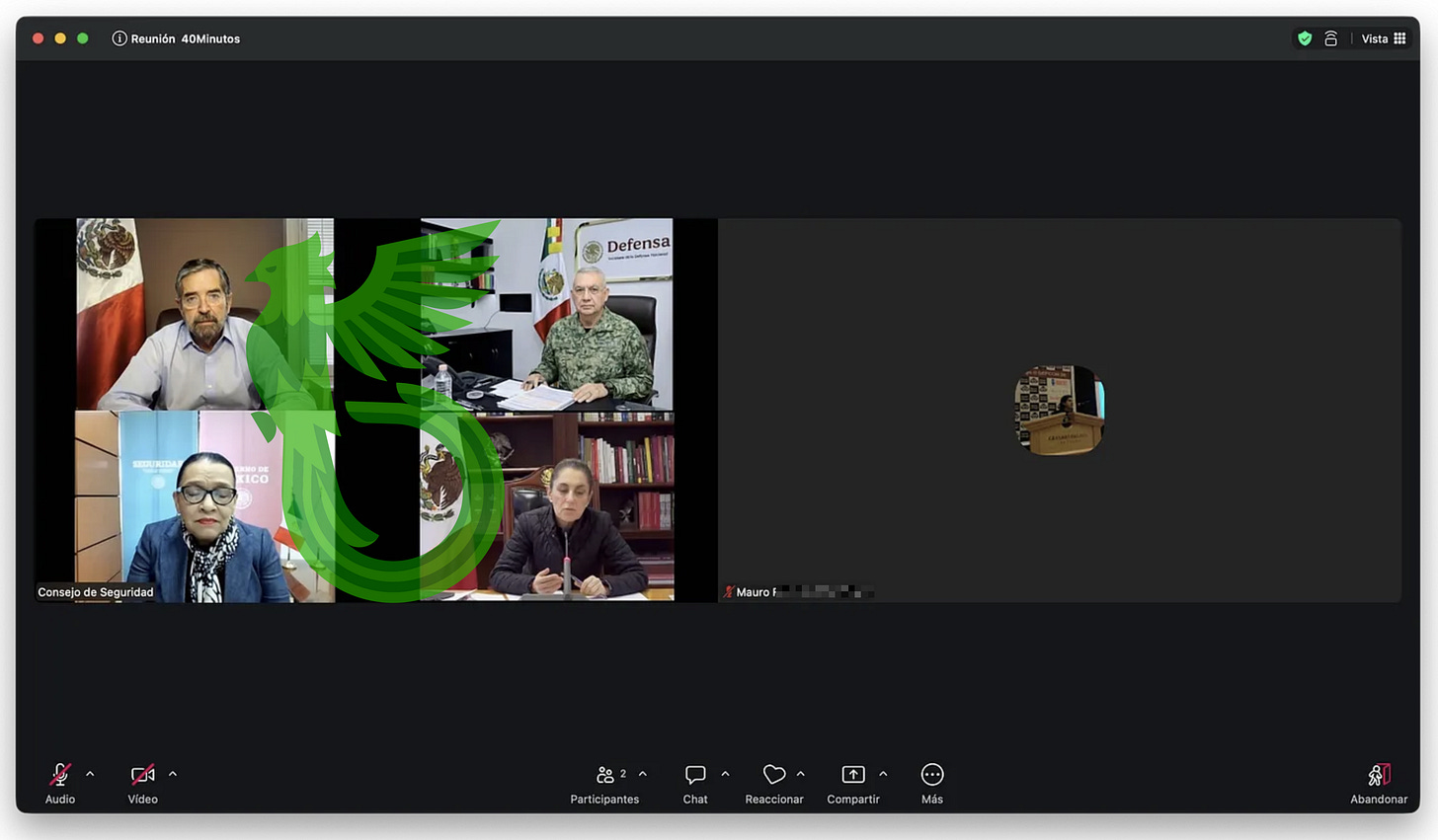Expand the chevron next to Chat
This screenshot has width=1438, height=840.
click(725, 774)
